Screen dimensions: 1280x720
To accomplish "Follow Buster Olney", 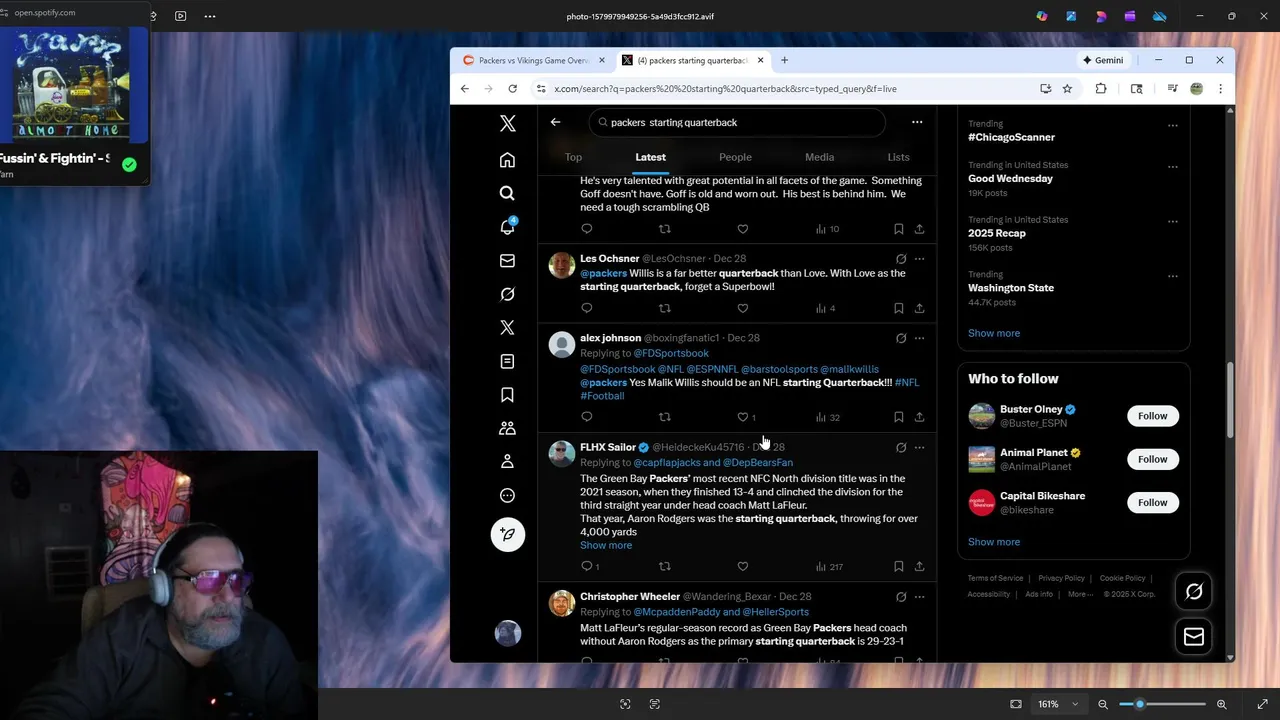I will click(x=1152, y=416).
